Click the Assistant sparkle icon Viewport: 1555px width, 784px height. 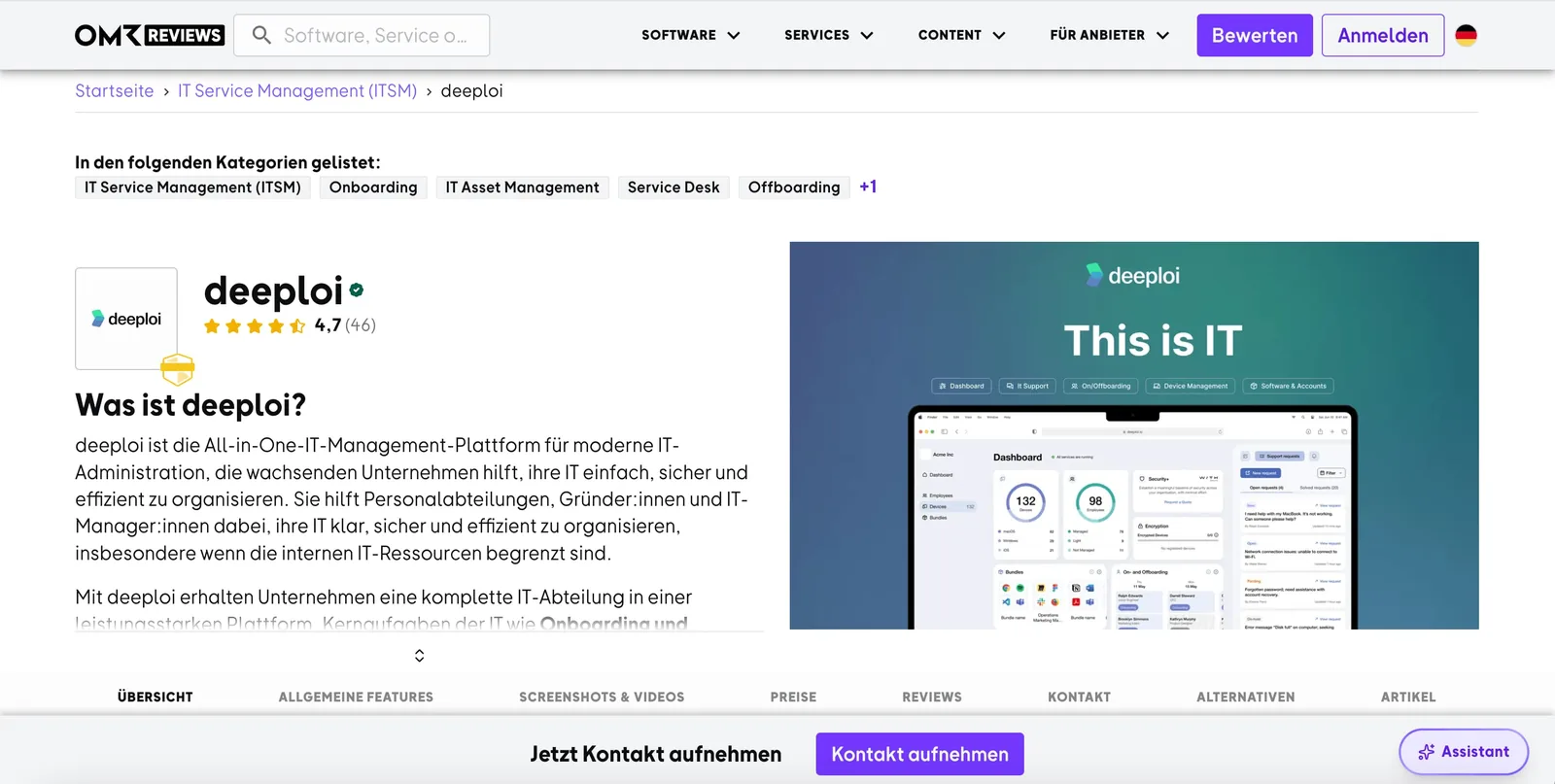point(1426,752)
